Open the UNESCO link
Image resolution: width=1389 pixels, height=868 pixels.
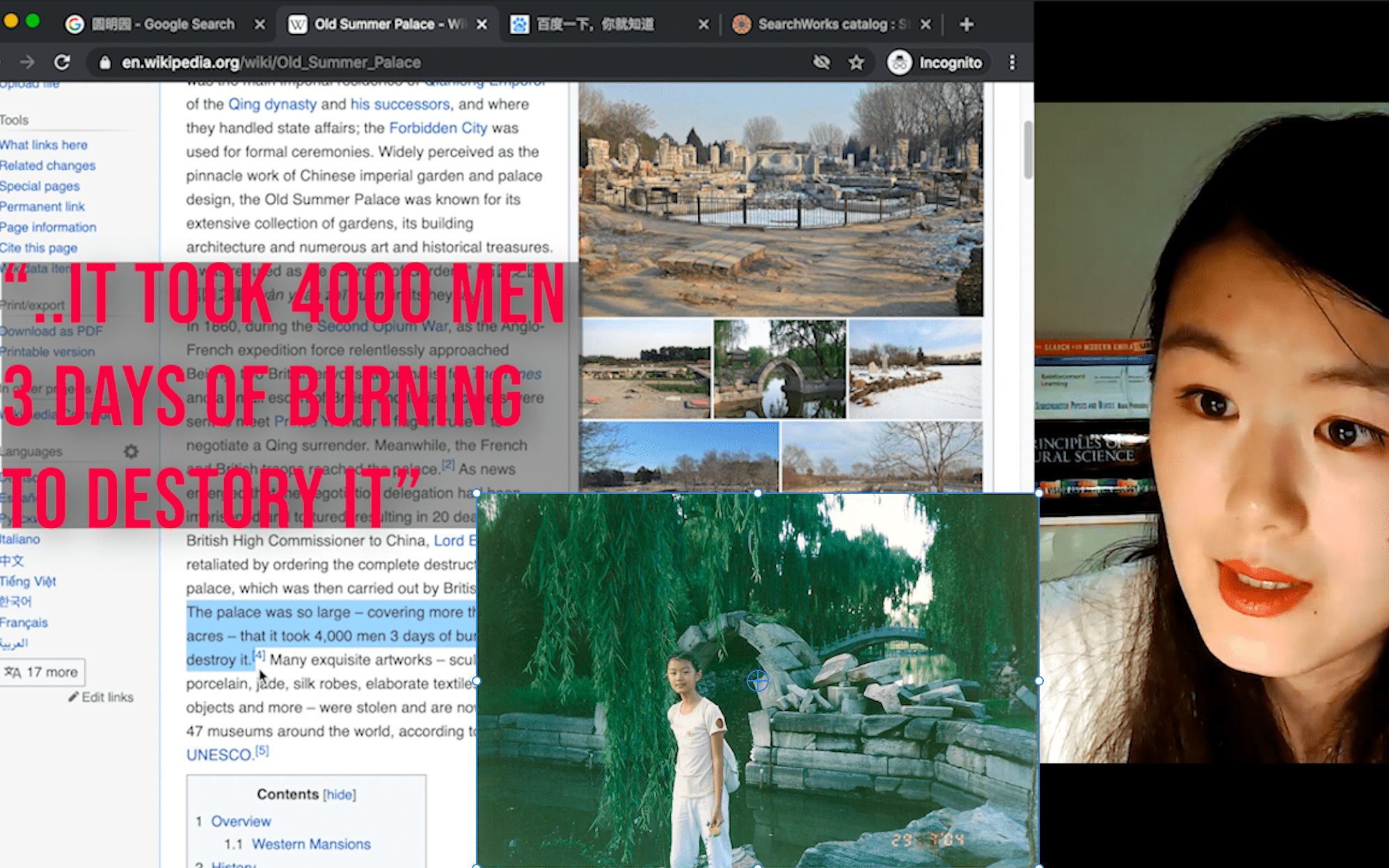[219, 755]
